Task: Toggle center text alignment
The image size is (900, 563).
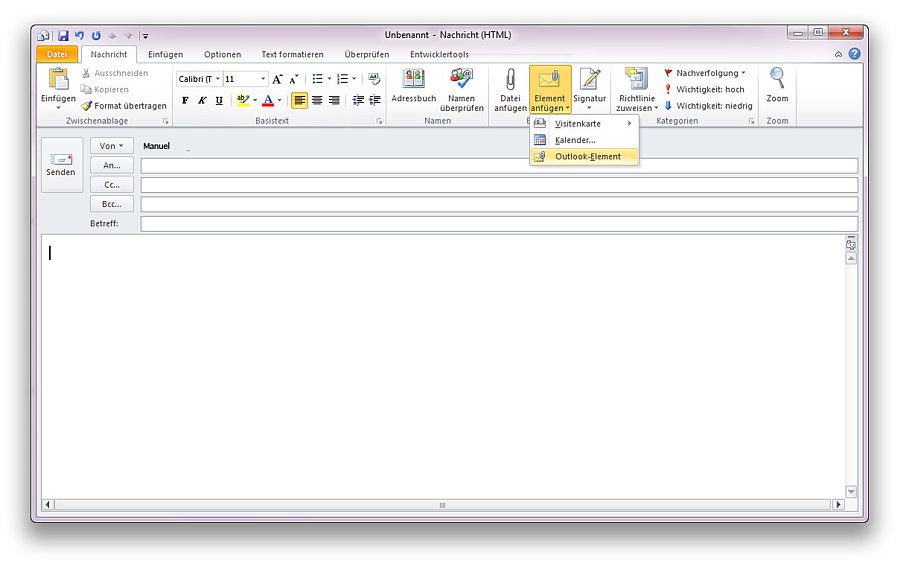Action: [x=317, y=100]
